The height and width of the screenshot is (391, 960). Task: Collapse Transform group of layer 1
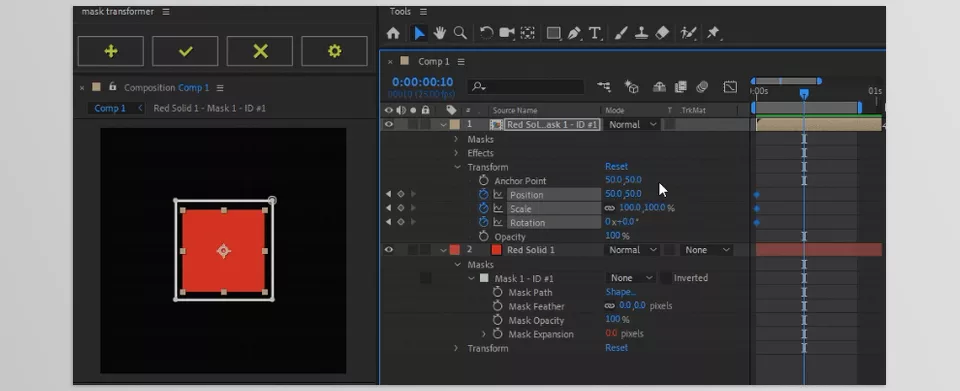point(457,167)
